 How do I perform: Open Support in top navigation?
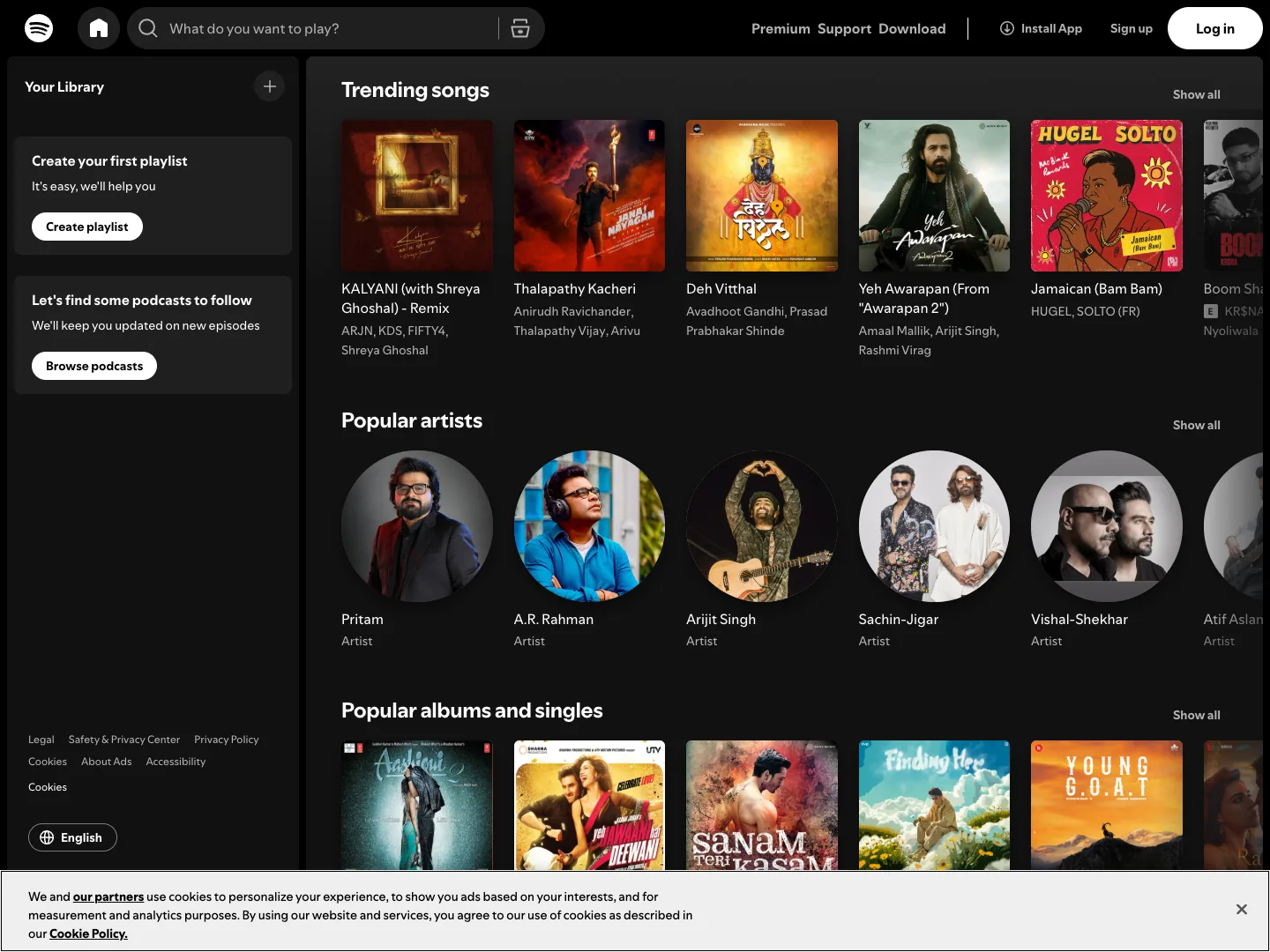[x=844, y=28]
